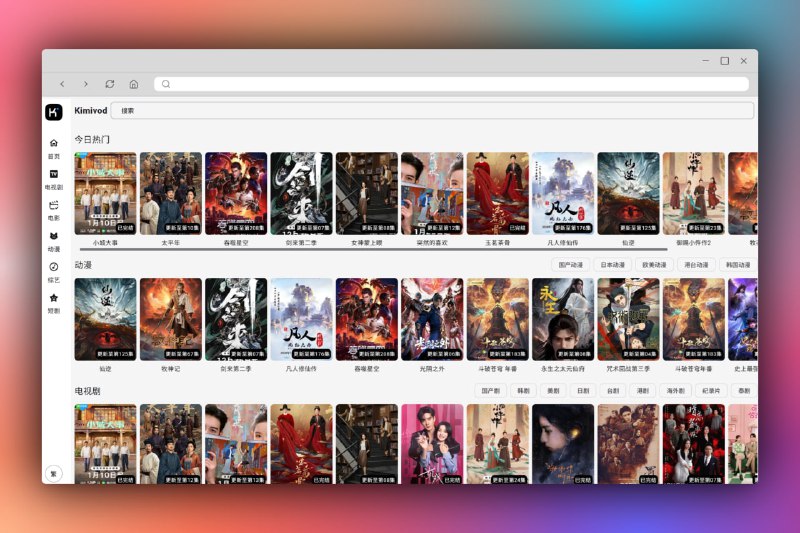Viewport: 800px width, 533px height.
Task: Open 剑来第二季 poster in 动漫 row
Action: (x=236, y=319)
